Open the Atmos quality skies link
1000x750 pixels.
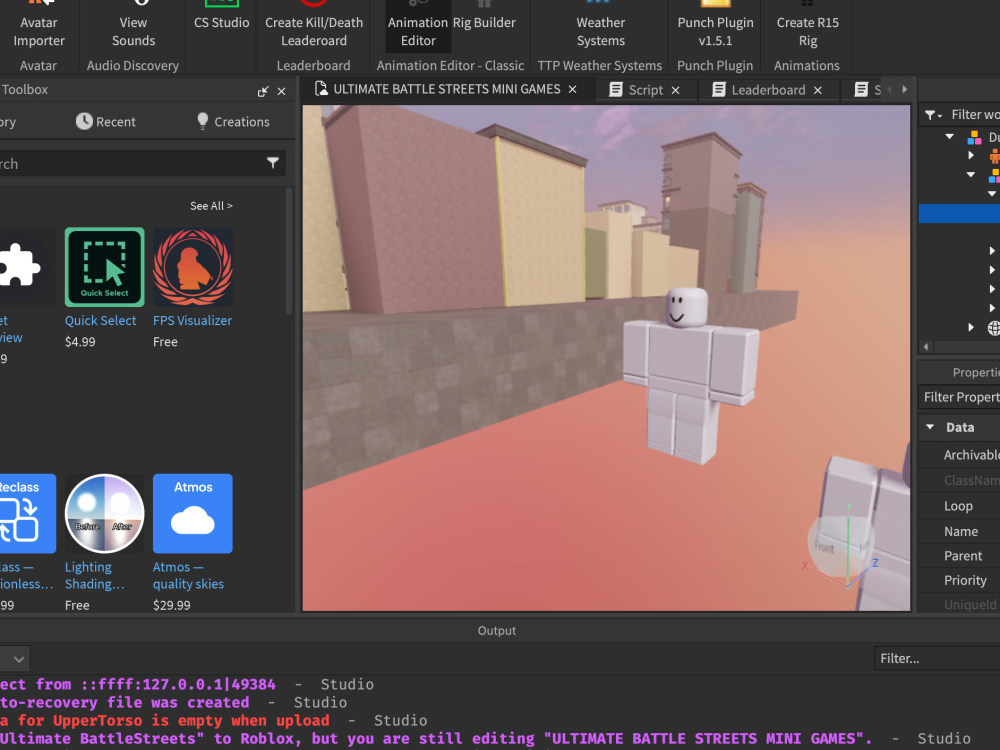(x=188, y=575)
